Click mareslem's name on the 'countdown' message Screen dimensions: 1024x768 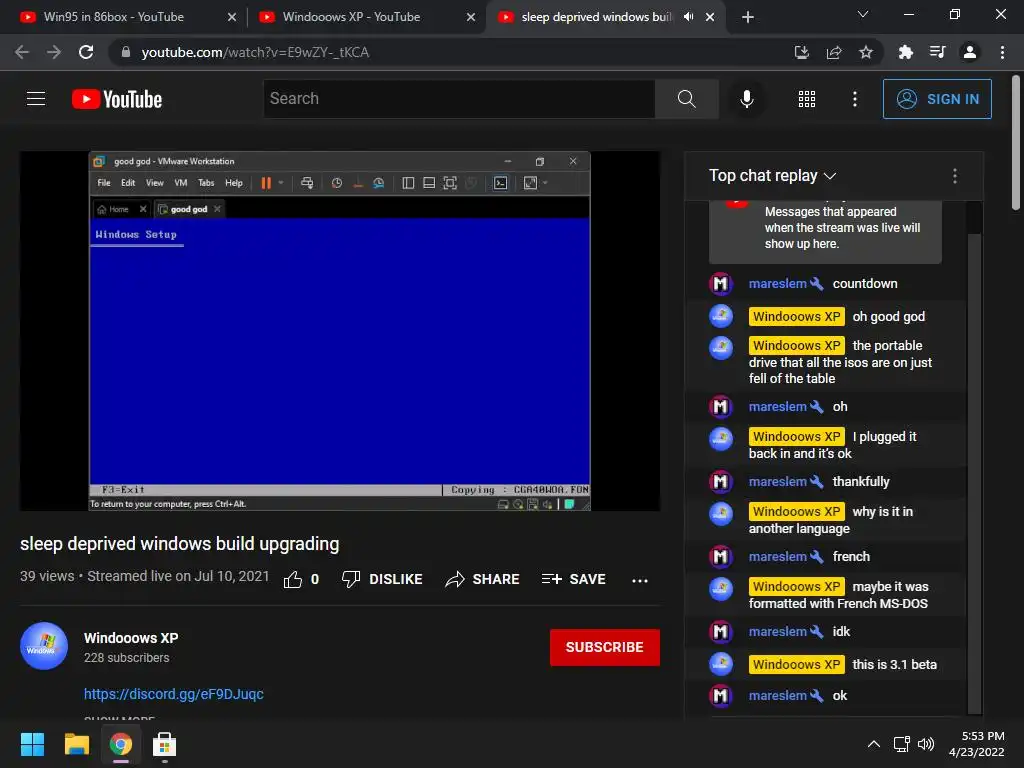coord(777,283)
